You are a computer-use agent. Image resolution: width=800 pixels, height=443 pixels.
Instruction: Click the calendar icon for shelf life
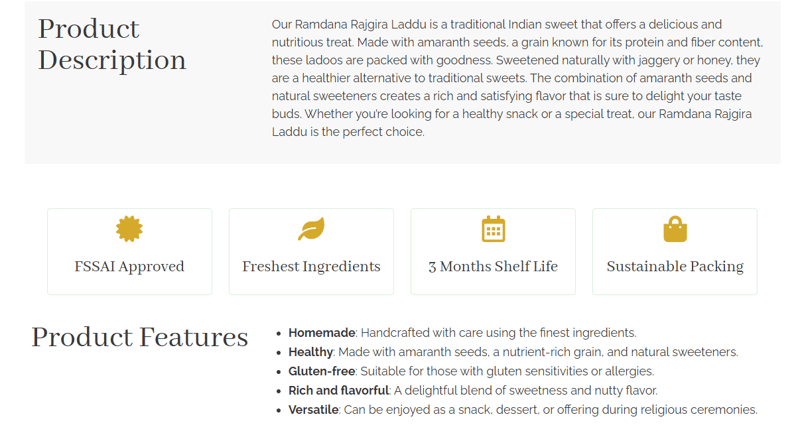click(493, 229)
